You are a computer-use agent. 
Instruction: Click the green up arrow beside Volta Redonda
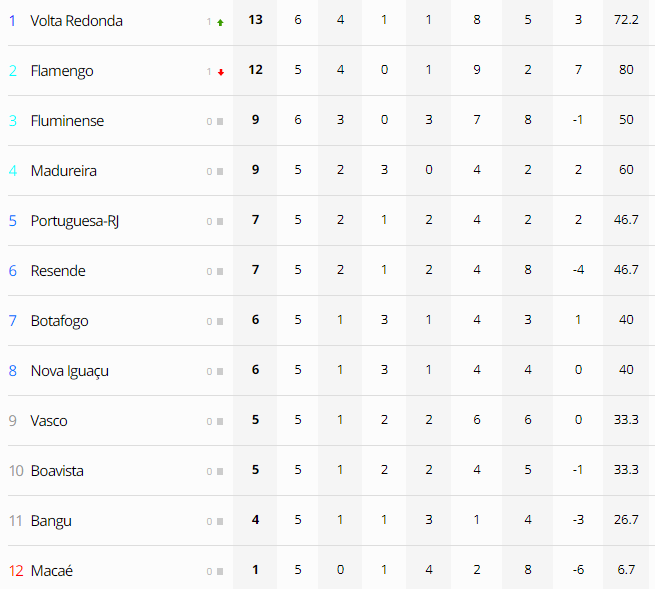point(220,22)
